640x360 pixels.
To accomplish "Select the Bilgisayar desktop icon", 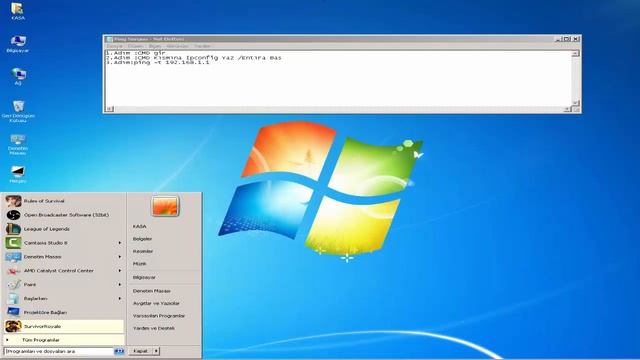I will [x=18, y=44].
